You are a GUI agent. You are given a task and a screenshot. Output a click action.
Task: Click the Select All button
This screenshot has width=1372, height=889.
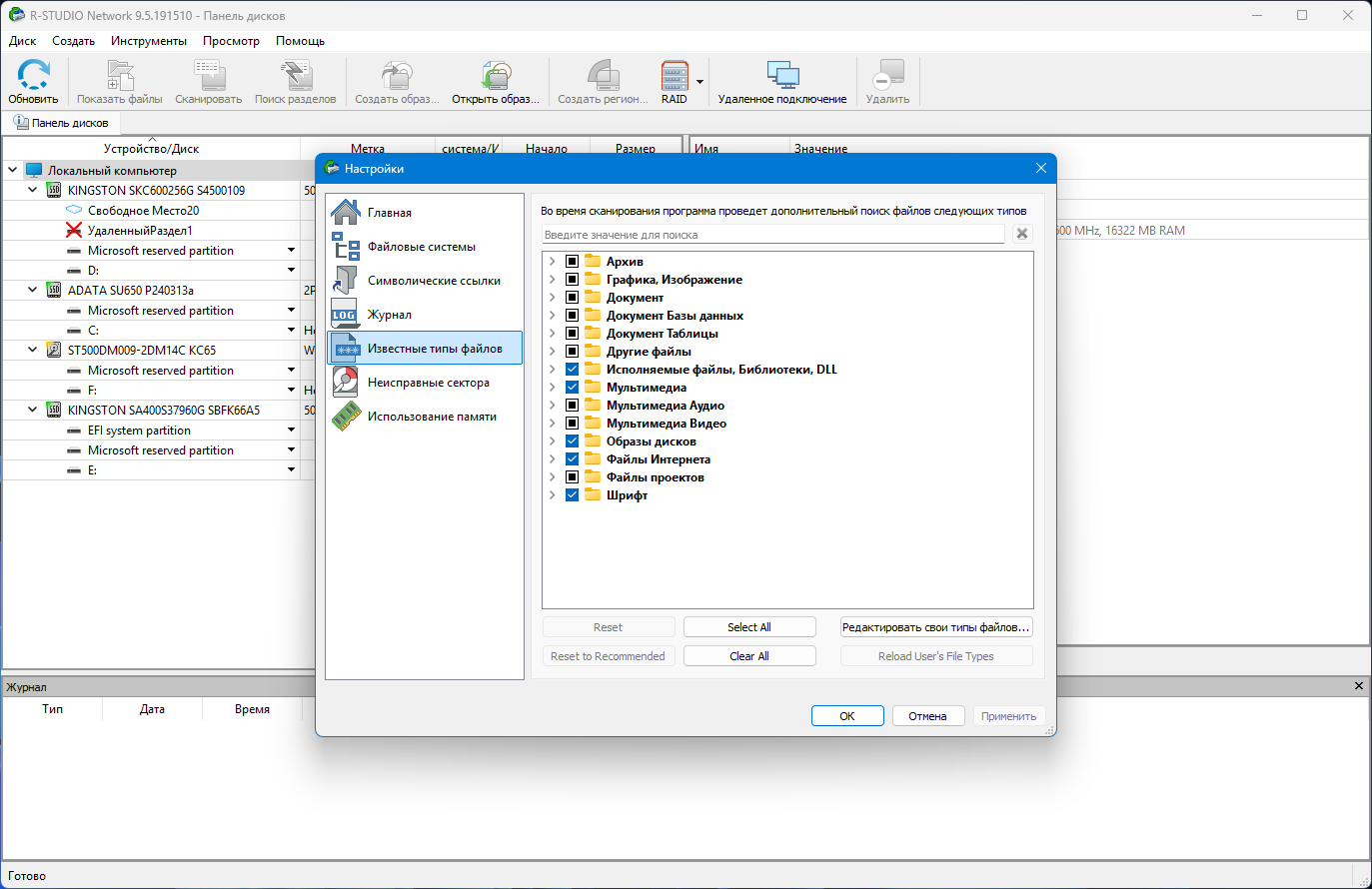coord(749,627)
